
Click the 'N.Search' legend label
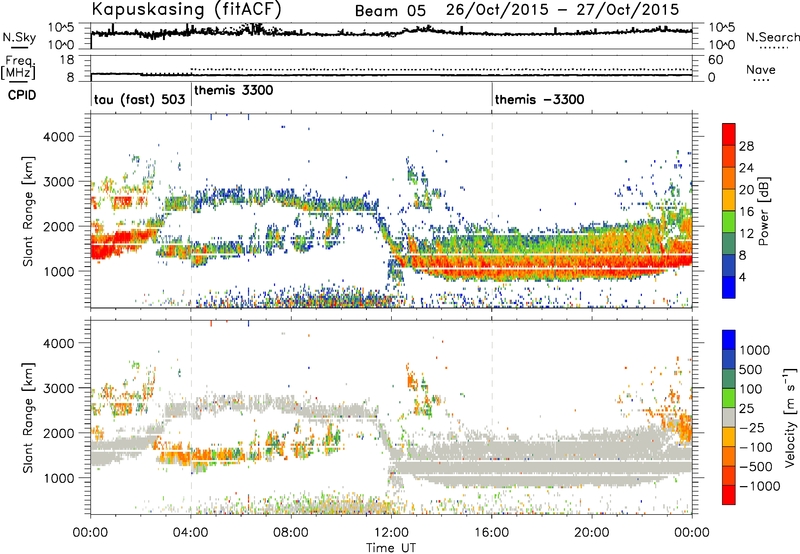(772, 37)
